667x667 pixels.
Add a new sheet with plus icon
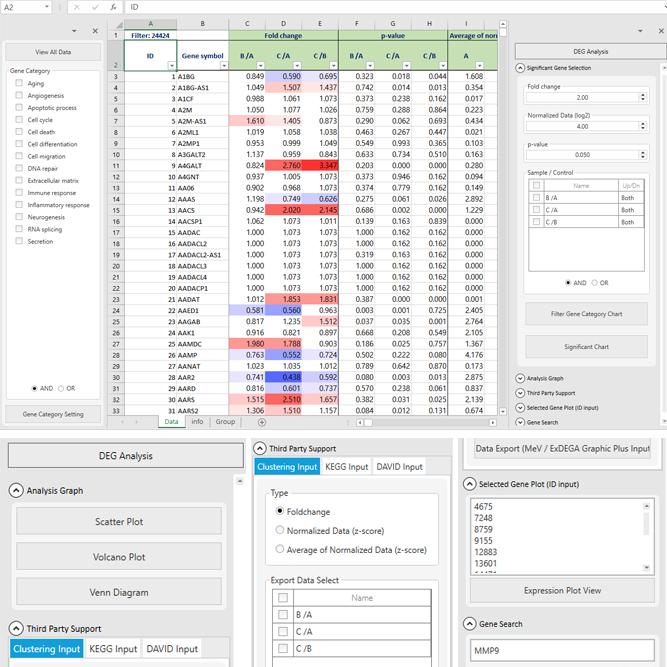point(262,422)
